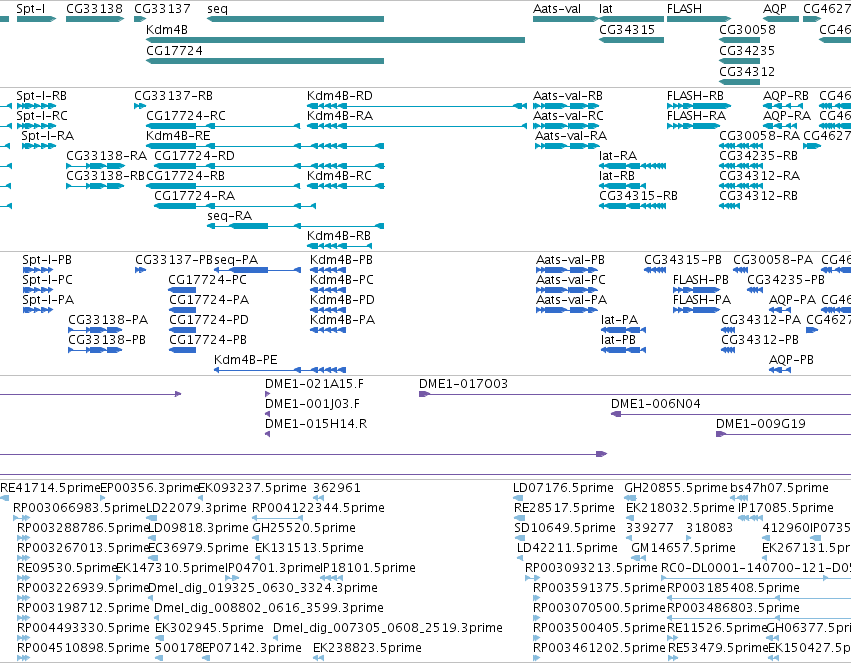Click the CG34235 gene label
Viewport: 851px width, 663px height.
point(747,50)
